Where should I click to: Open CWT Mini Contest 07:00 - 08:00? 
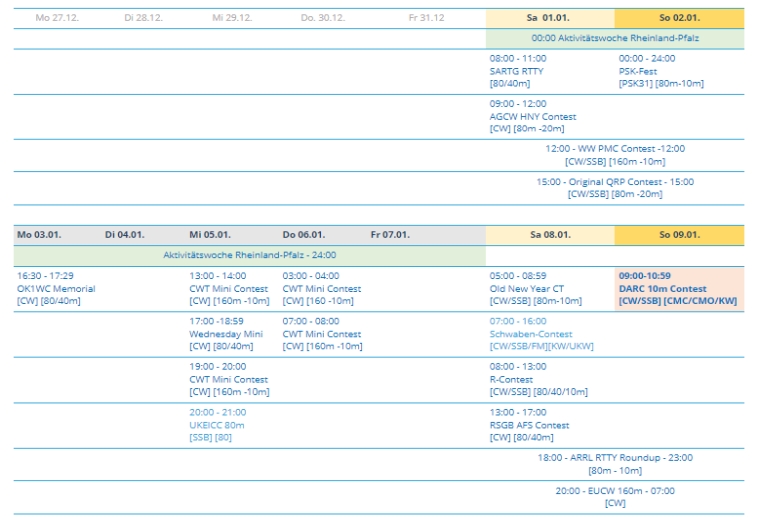322,334
